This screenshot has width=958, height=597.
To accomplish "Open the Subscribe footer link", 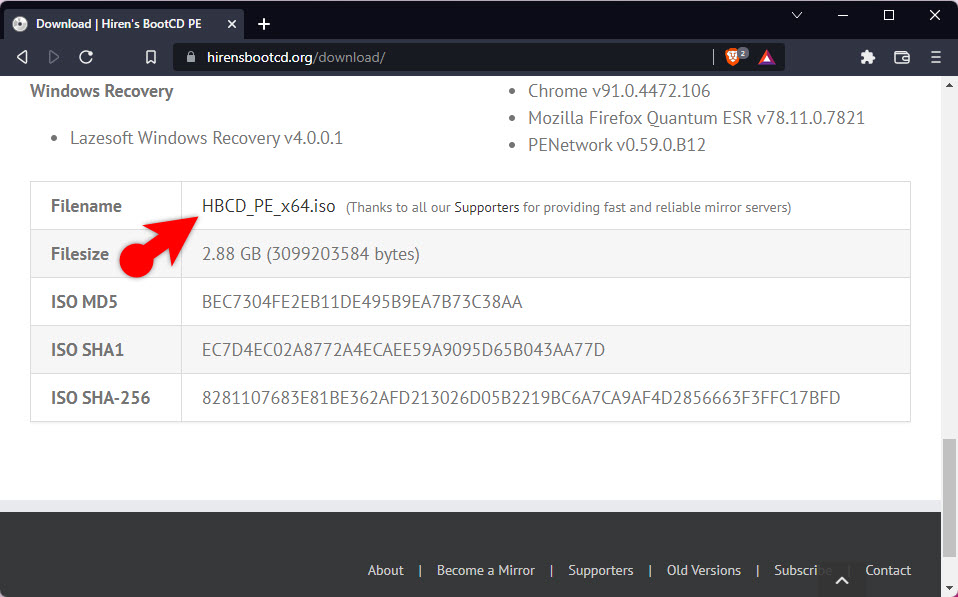I will pyautogui.click(x=803, y=570).
